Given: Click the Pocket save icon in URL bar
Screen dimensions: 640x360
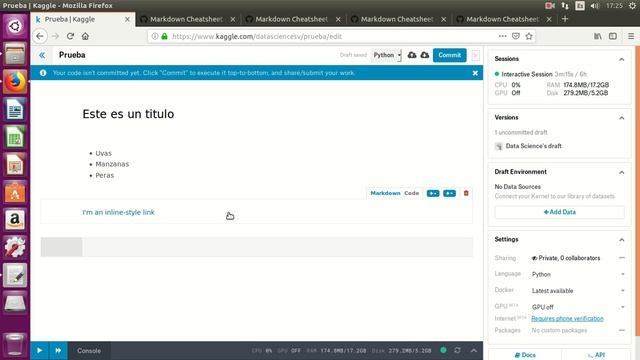Looking at the screenshot, I should (516, 36).
